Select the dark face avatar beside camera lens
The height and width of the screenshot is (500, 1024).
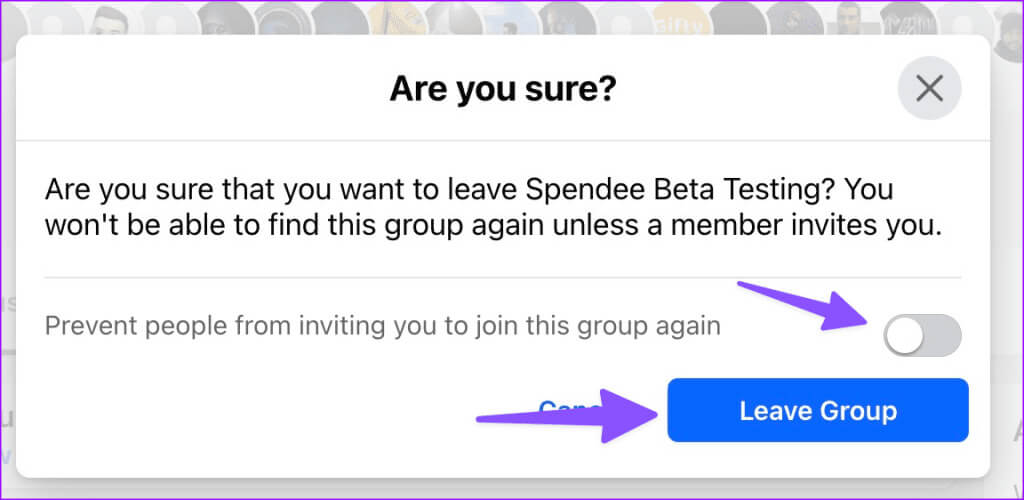pos(225,18)
